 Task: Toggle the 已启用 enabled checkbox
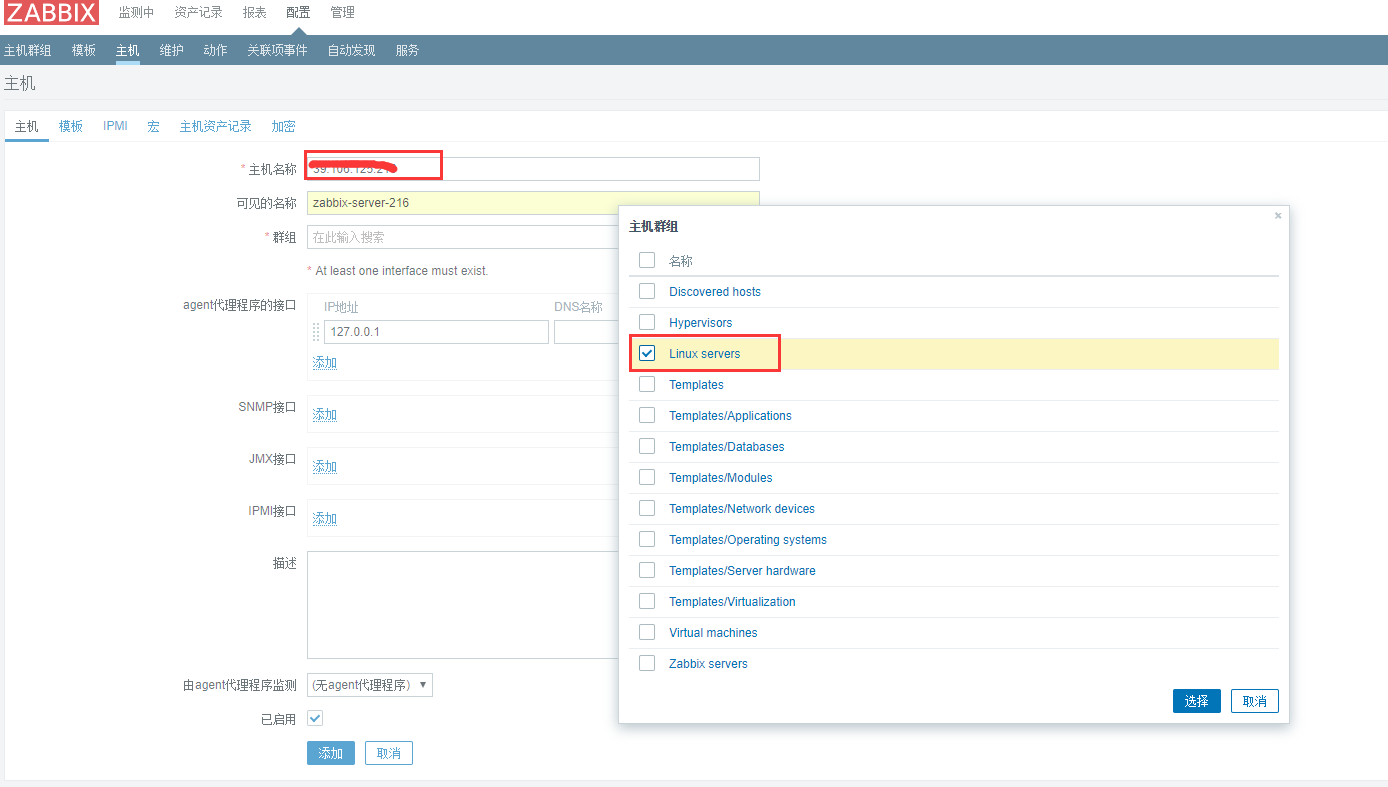coord(315,718)
